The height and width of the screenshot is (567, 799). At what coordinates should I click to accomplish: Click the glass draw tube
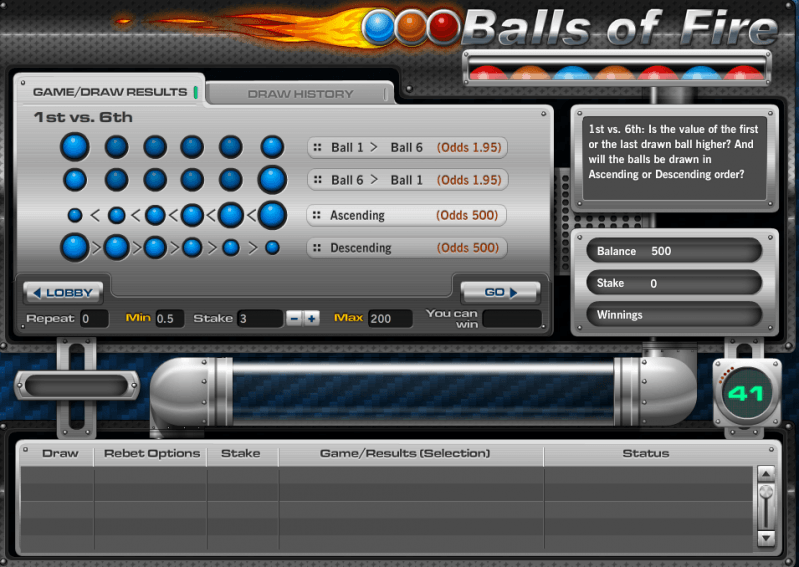point(423,392)
